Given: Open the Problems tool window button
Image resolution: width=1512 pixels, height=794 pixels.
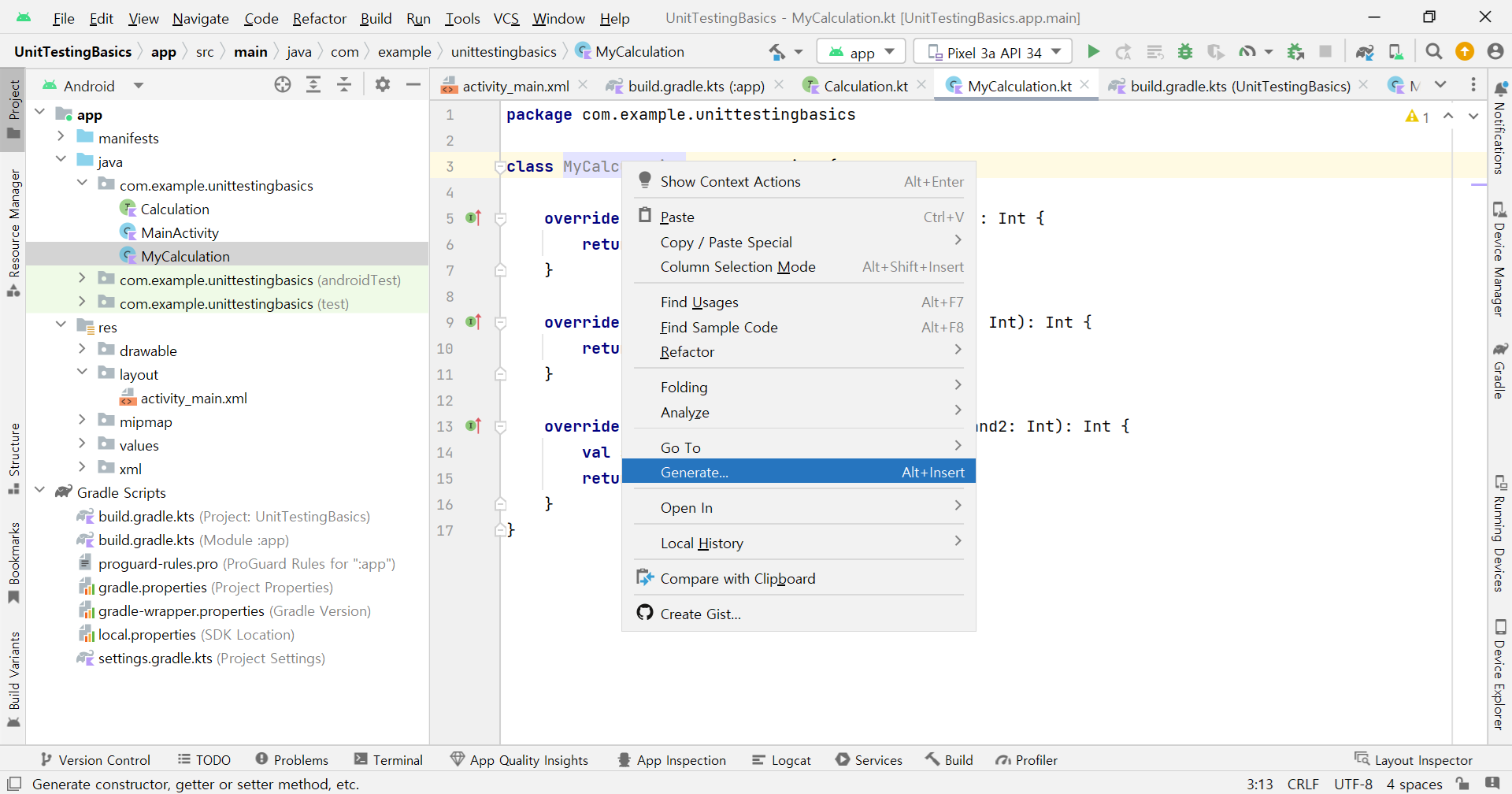Looking at the screenshot, I should point(292,759).
